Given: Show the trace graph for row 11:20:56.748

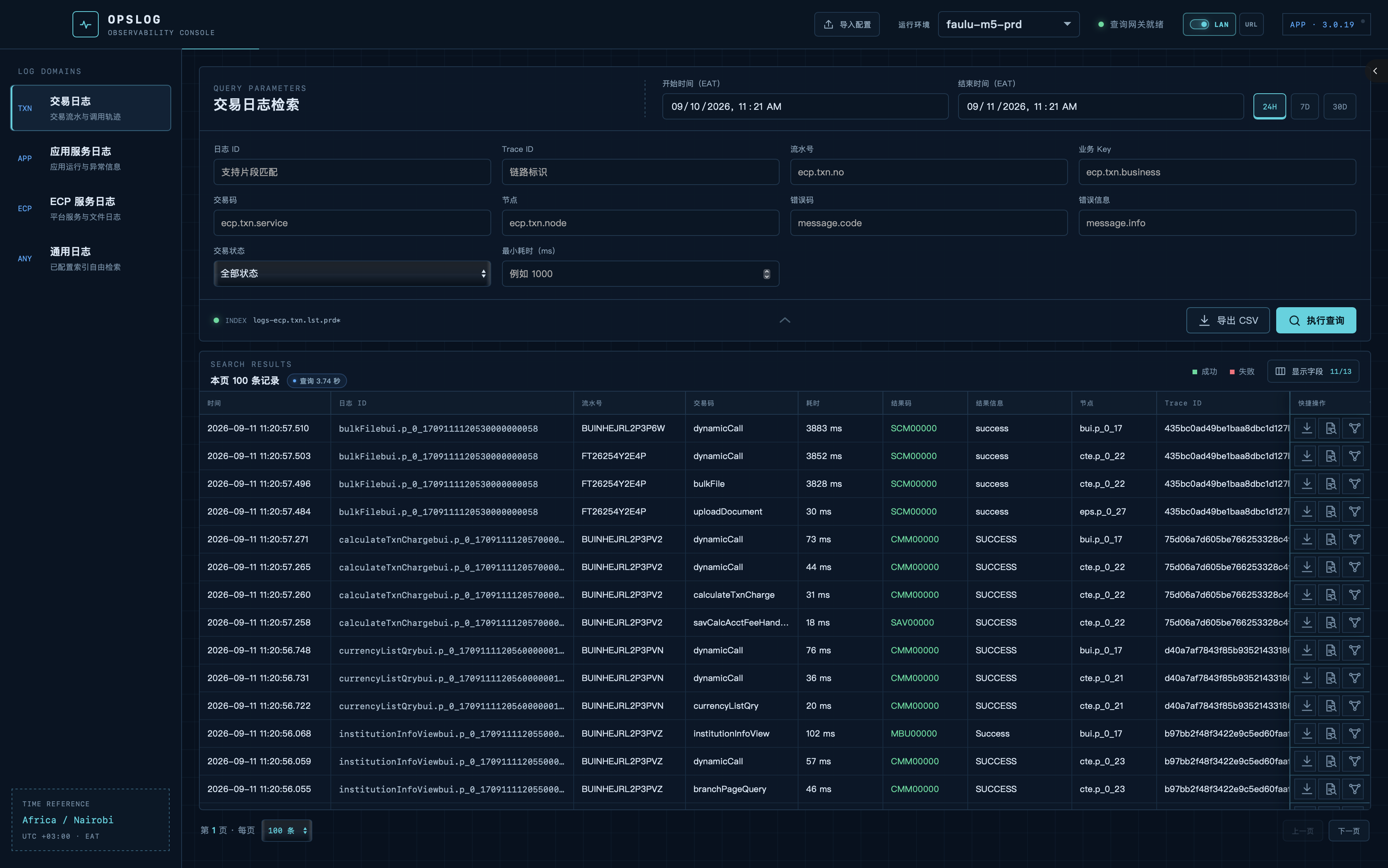Looking at the screenshot, I should point(1354,651).
